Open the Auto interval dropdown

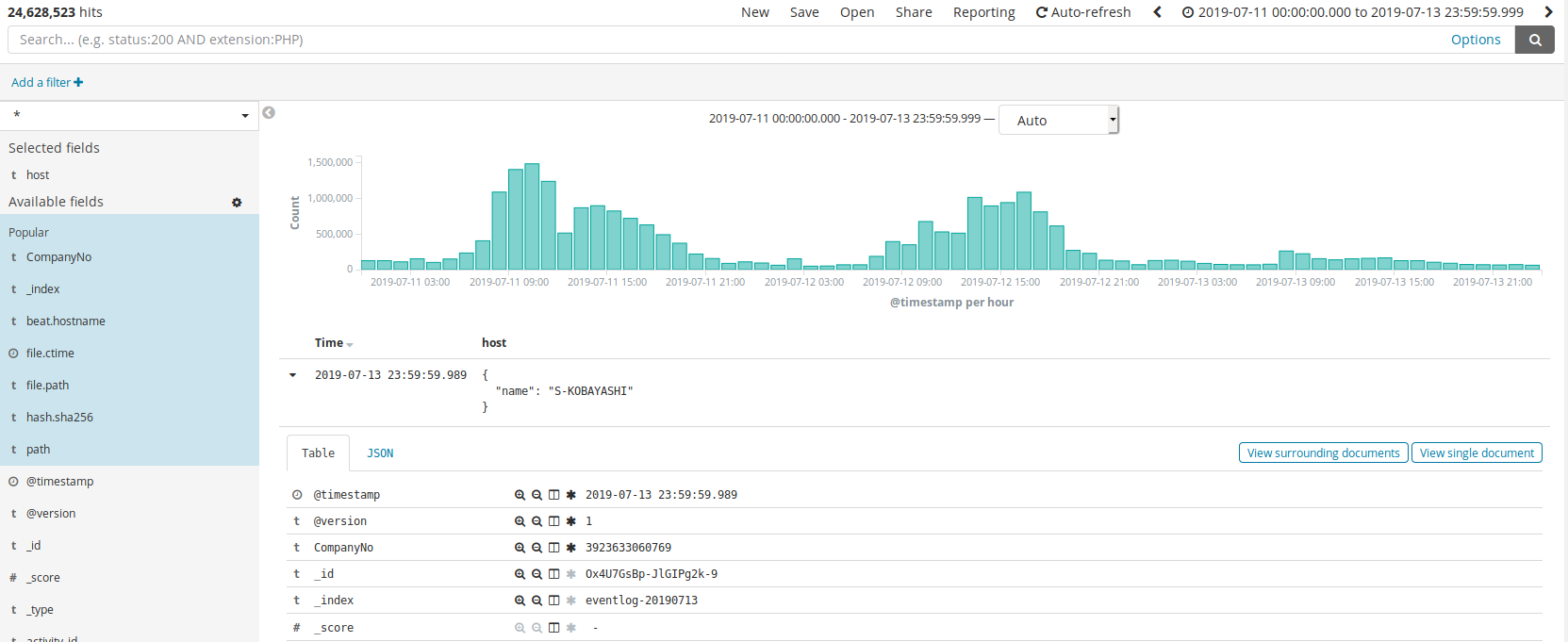pos(1059,120)
